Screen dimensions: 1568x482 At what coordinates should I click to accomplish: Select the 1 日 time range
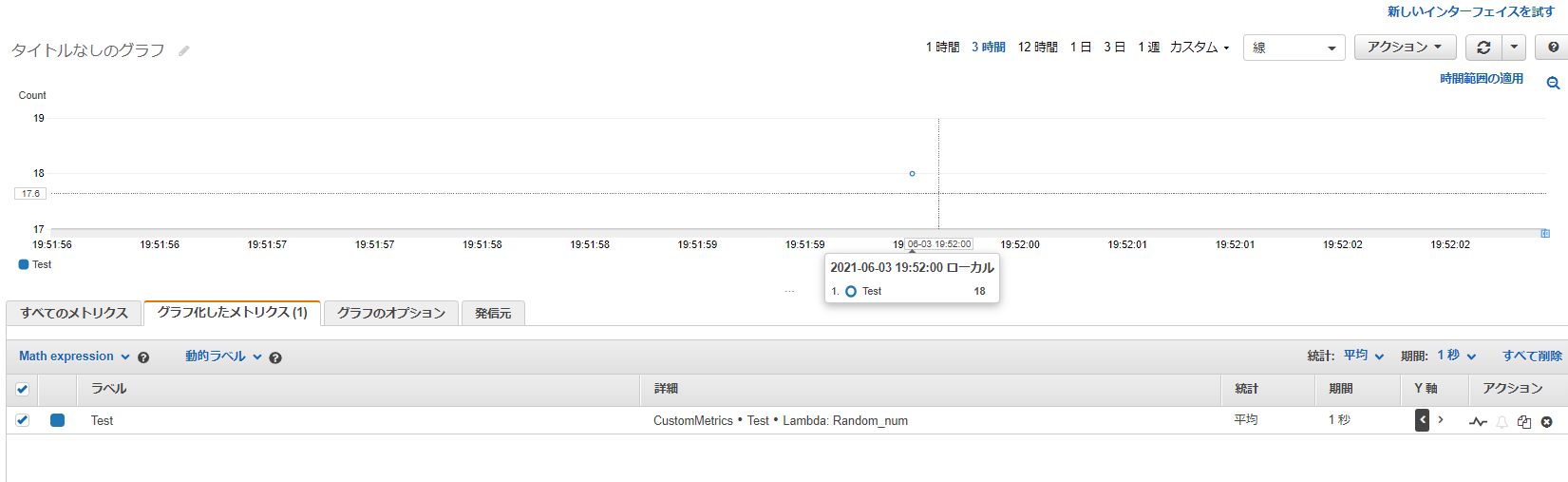coord(1081,47)
